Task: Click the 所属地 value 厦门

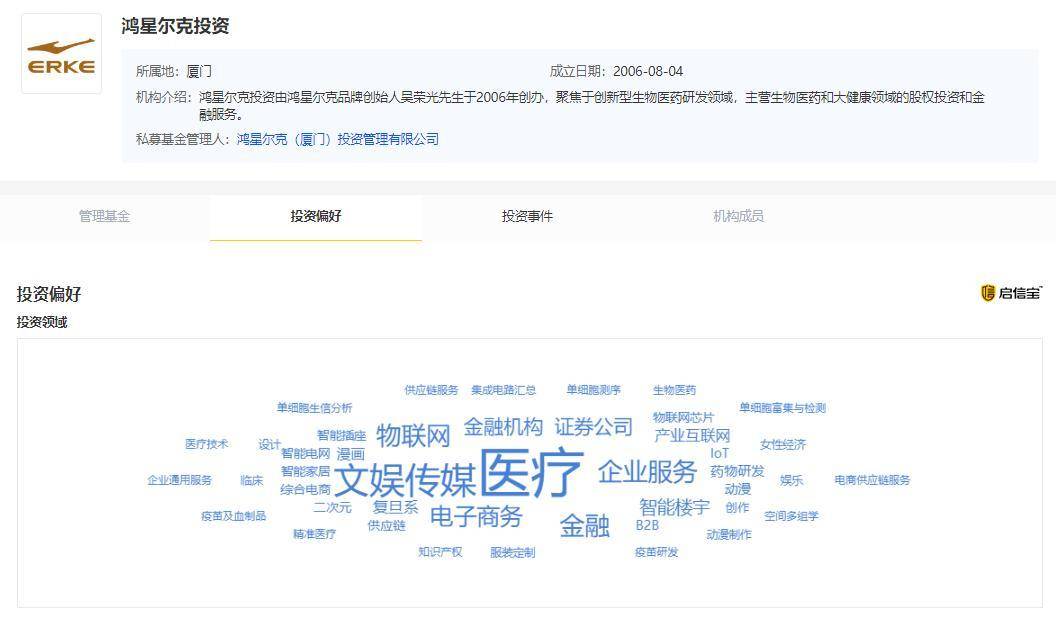Action: coord(199,71)
